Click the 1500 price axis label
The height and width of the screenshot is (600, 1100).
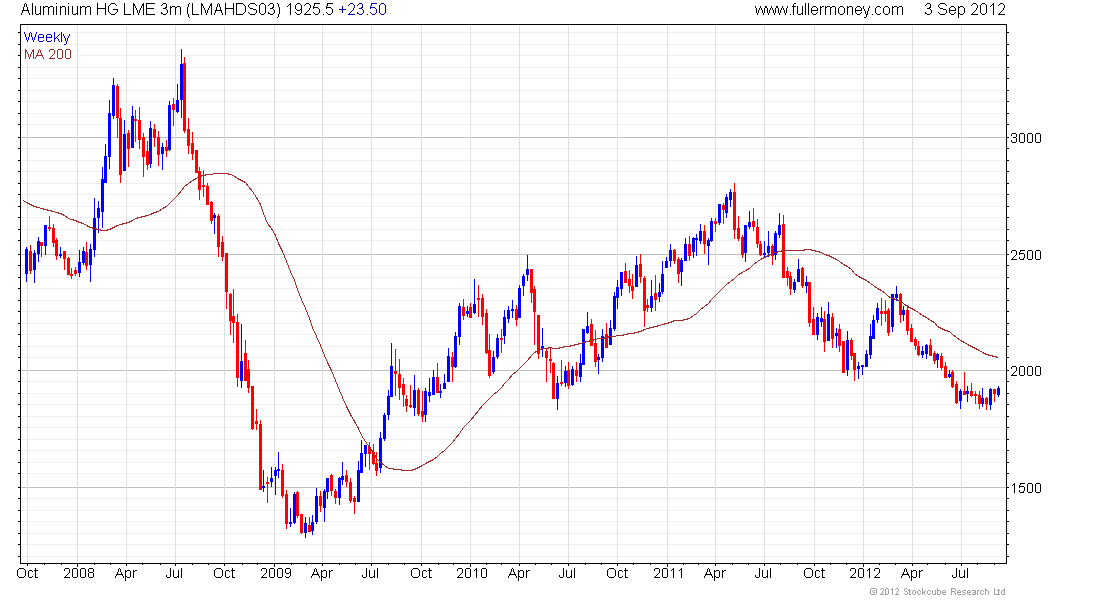pos(1026,488)
